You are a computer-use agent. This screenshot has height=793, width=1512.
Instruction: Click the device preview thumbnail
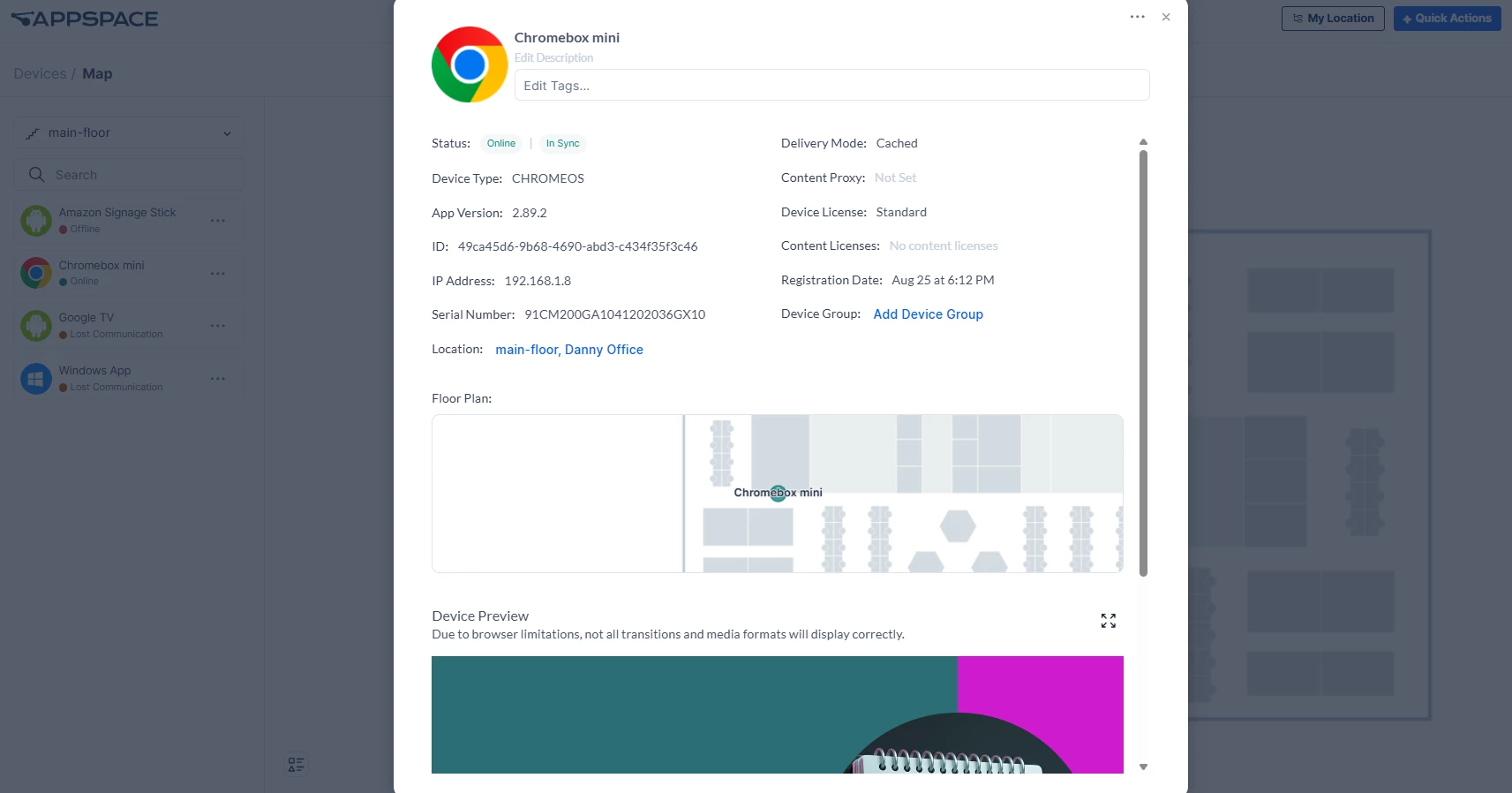(x=777, y=714)
